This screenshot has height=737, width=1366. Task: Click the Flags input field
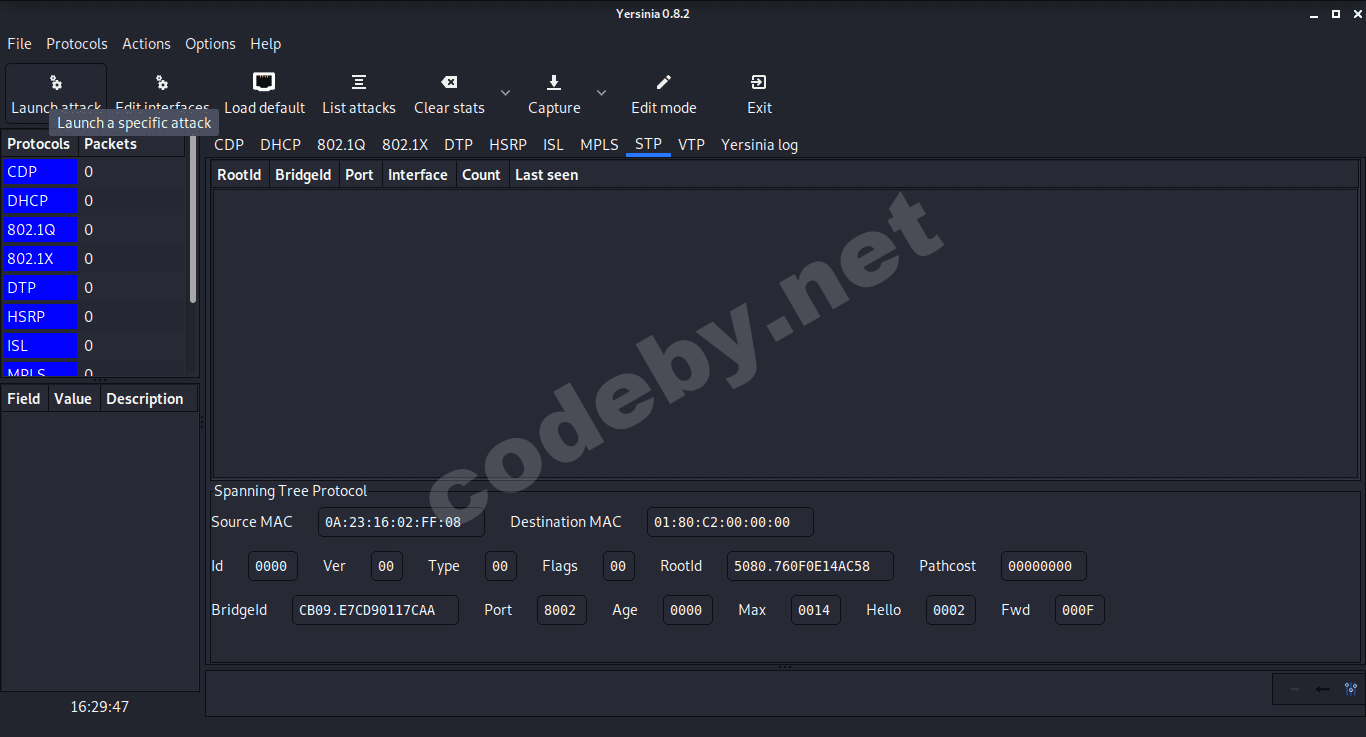pyautogui.click(x=619, y=566)
